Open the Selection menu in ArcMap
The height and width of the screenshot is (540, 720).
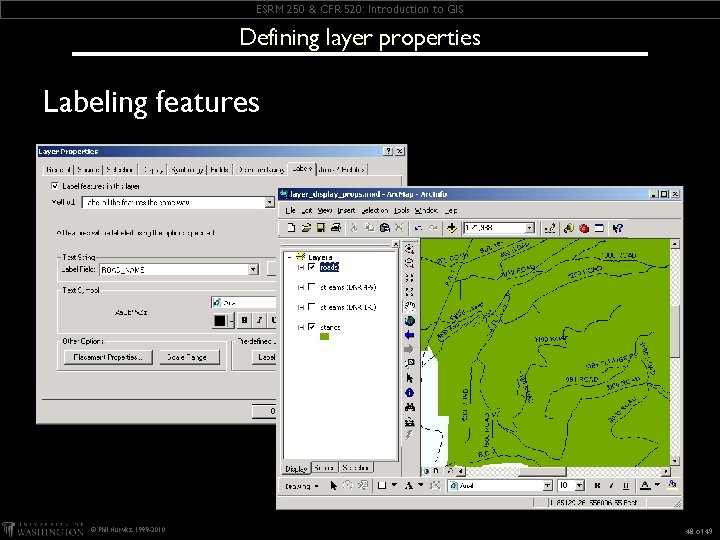point(375,210)
